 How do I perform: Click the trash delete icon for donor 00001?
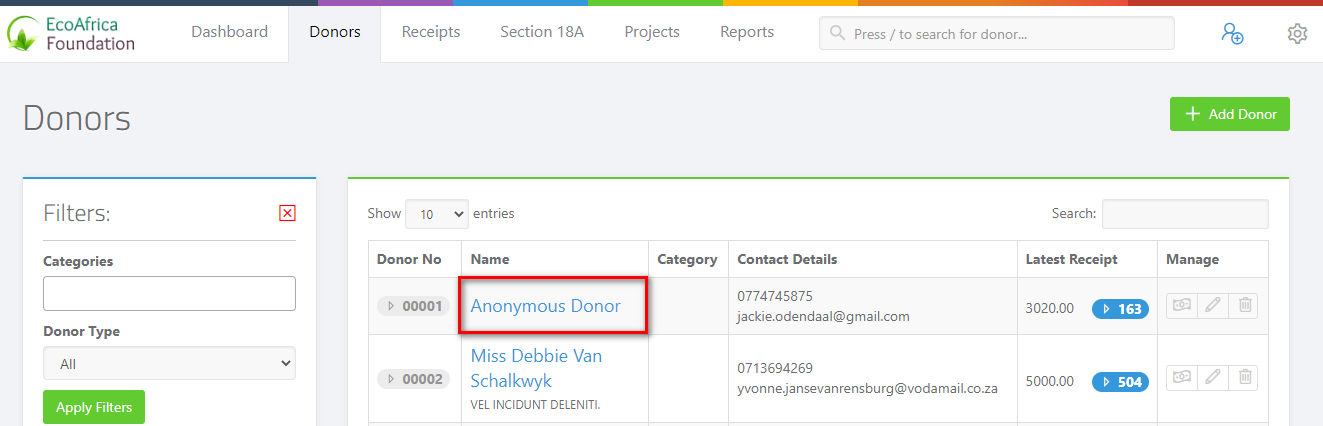pos(1244,306)
